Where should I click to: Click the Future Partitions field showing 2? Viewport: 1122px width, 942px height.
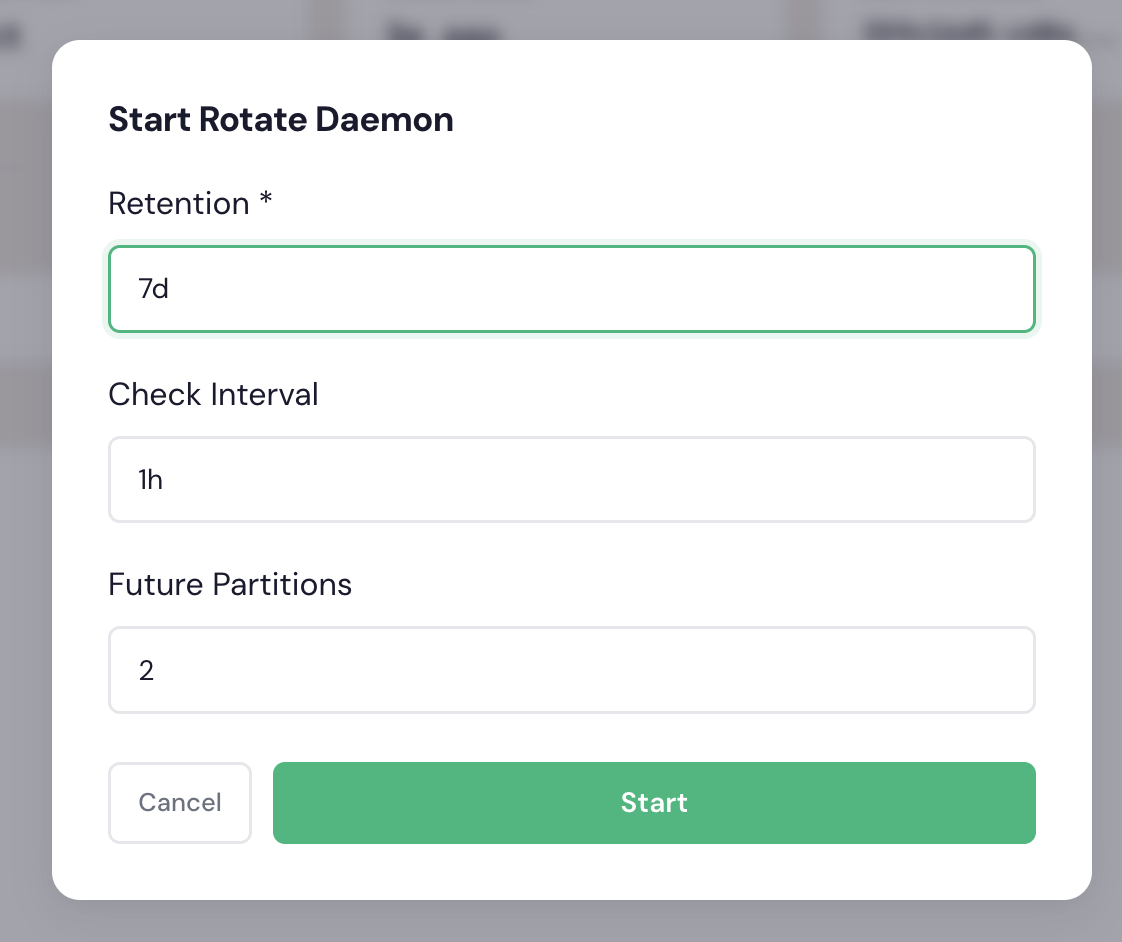[570, 669]
